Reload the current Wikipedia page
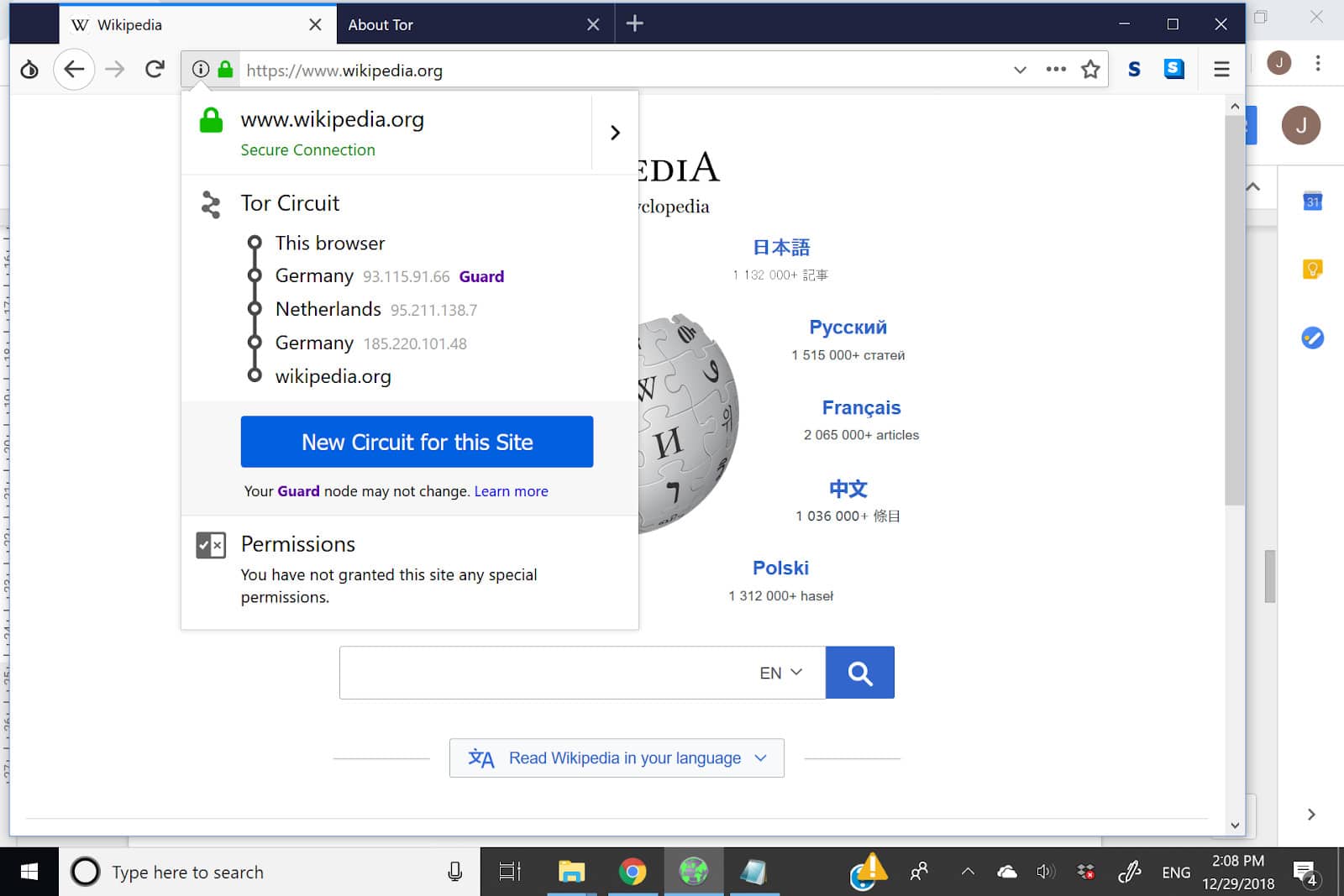The width and height of the screenshot is (1344, 896). coord(155,69)
